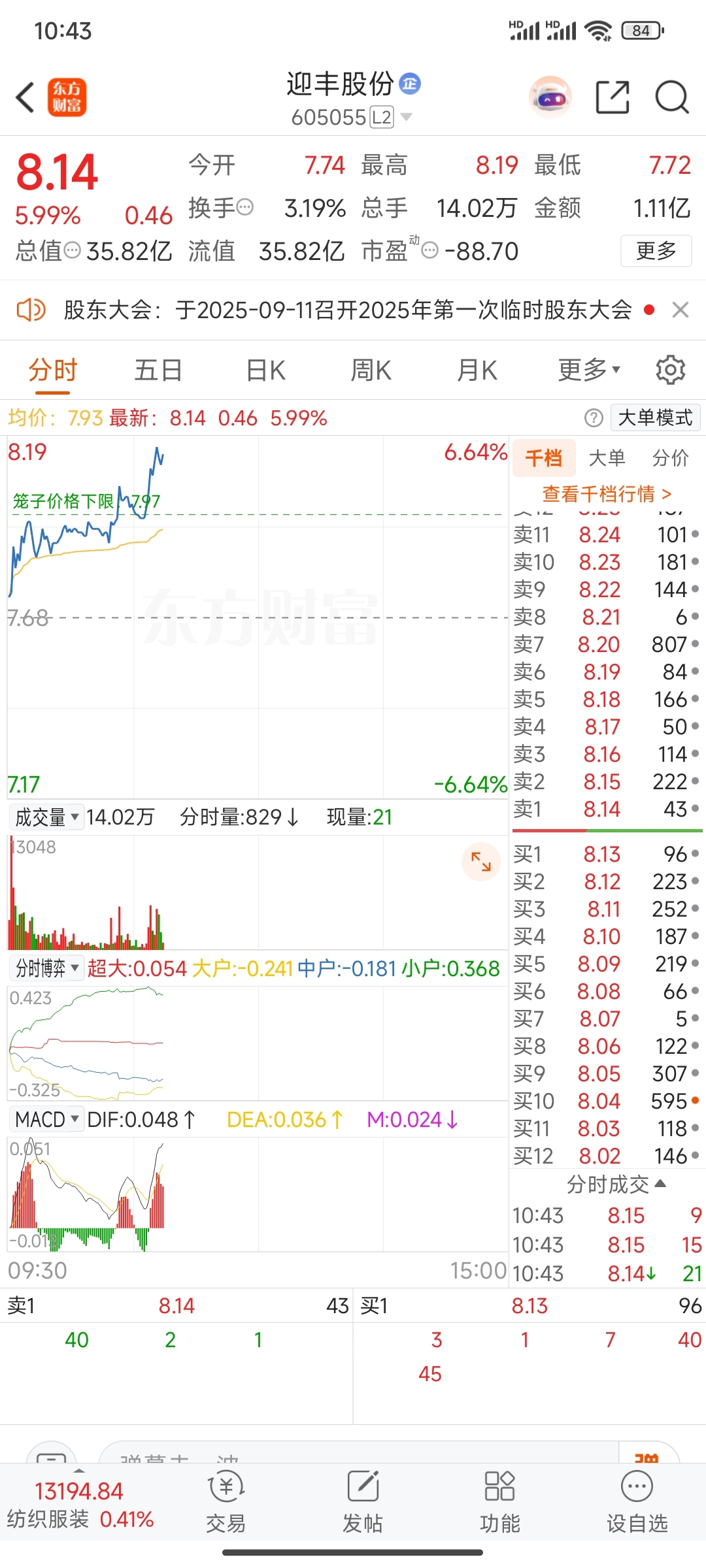Open 成交量 indicator dropdown
Image resolution: width=706 pixels, height=1568 pixels.
pos(47,817)
